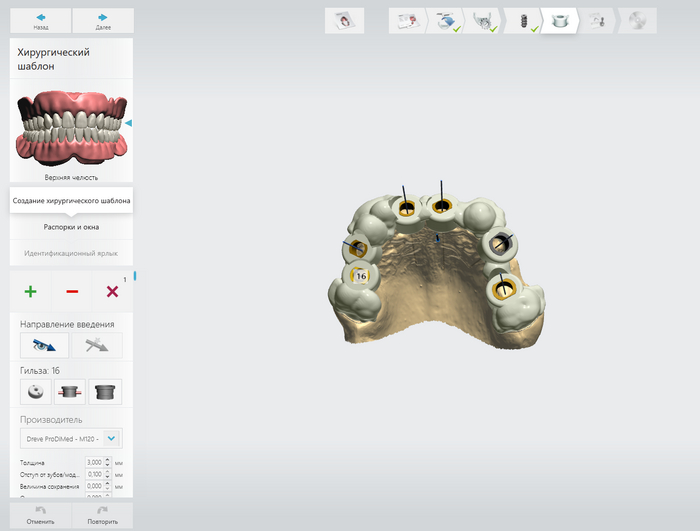Switch to Распорки и окна tab

tap(71, 227)
